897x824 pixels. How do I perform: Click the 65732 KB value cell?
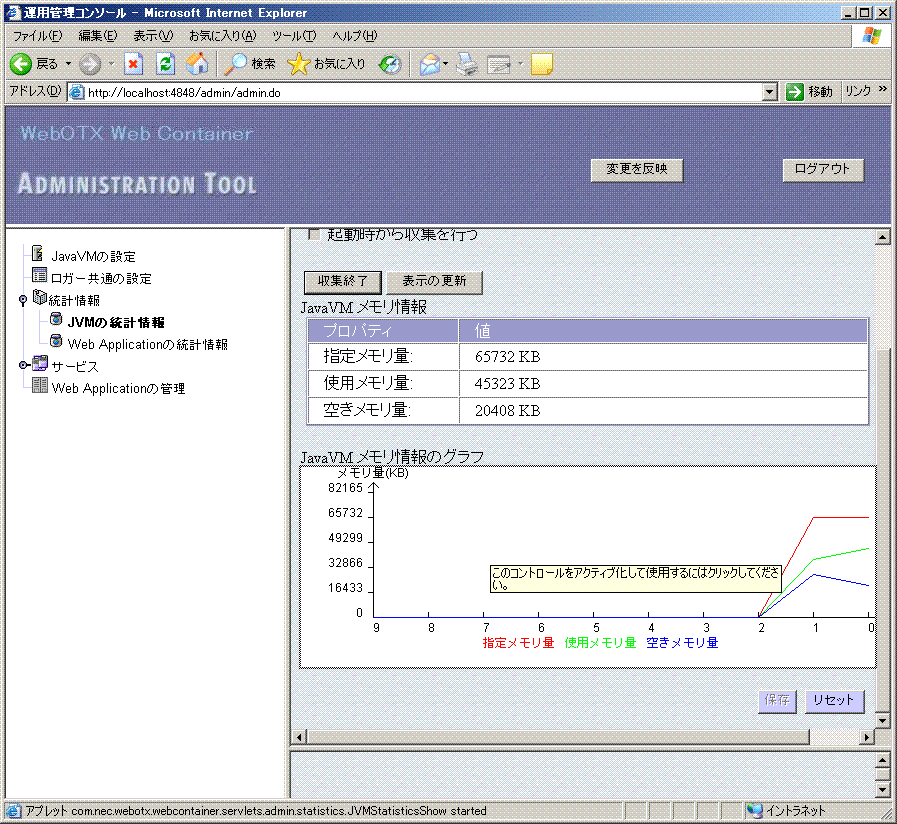(664, 356)
